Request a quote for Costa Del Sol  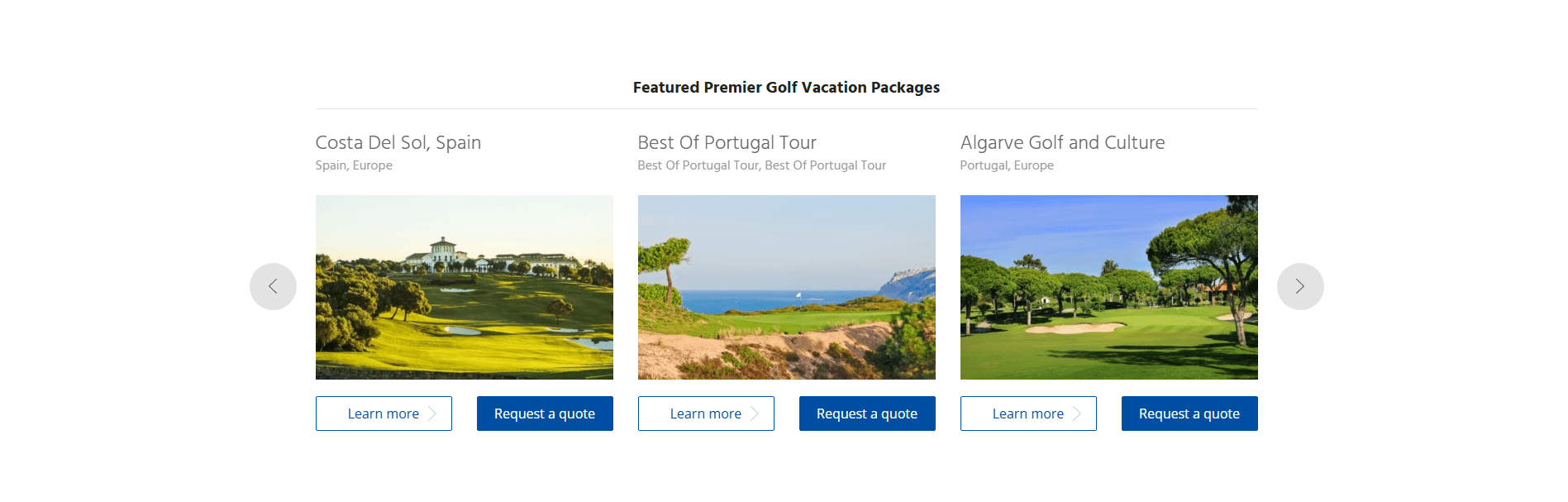[x=545, y=414]
